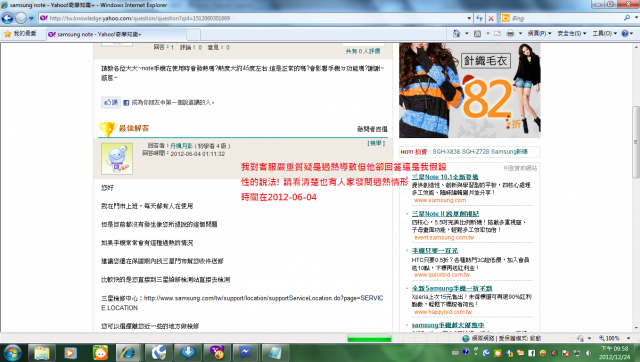This screenshot has width=640, height=362.
Task: Click the www.samsung.com ad URL
Action: 440,200
